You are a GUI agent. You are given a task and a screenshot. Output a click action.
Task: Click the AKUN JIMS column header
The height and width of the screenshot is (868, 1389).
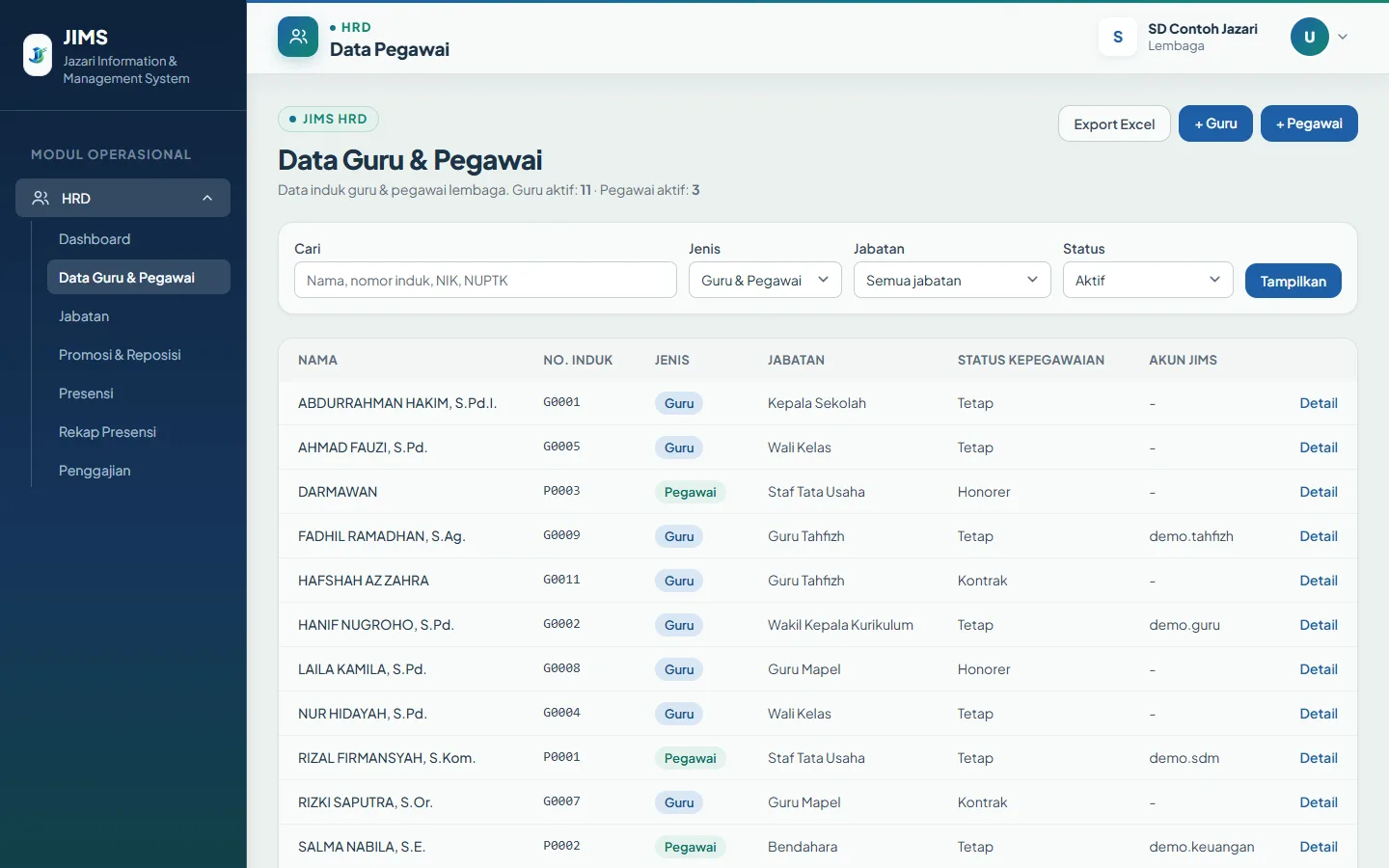coord(1183,360)
